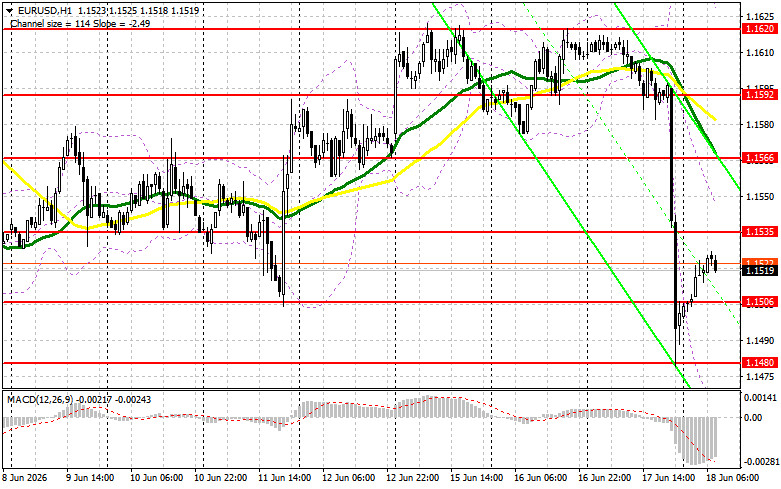Screen dimensions: 781x489
Task: Click the 1.1475 price scale value
Action: pos(760,377)
